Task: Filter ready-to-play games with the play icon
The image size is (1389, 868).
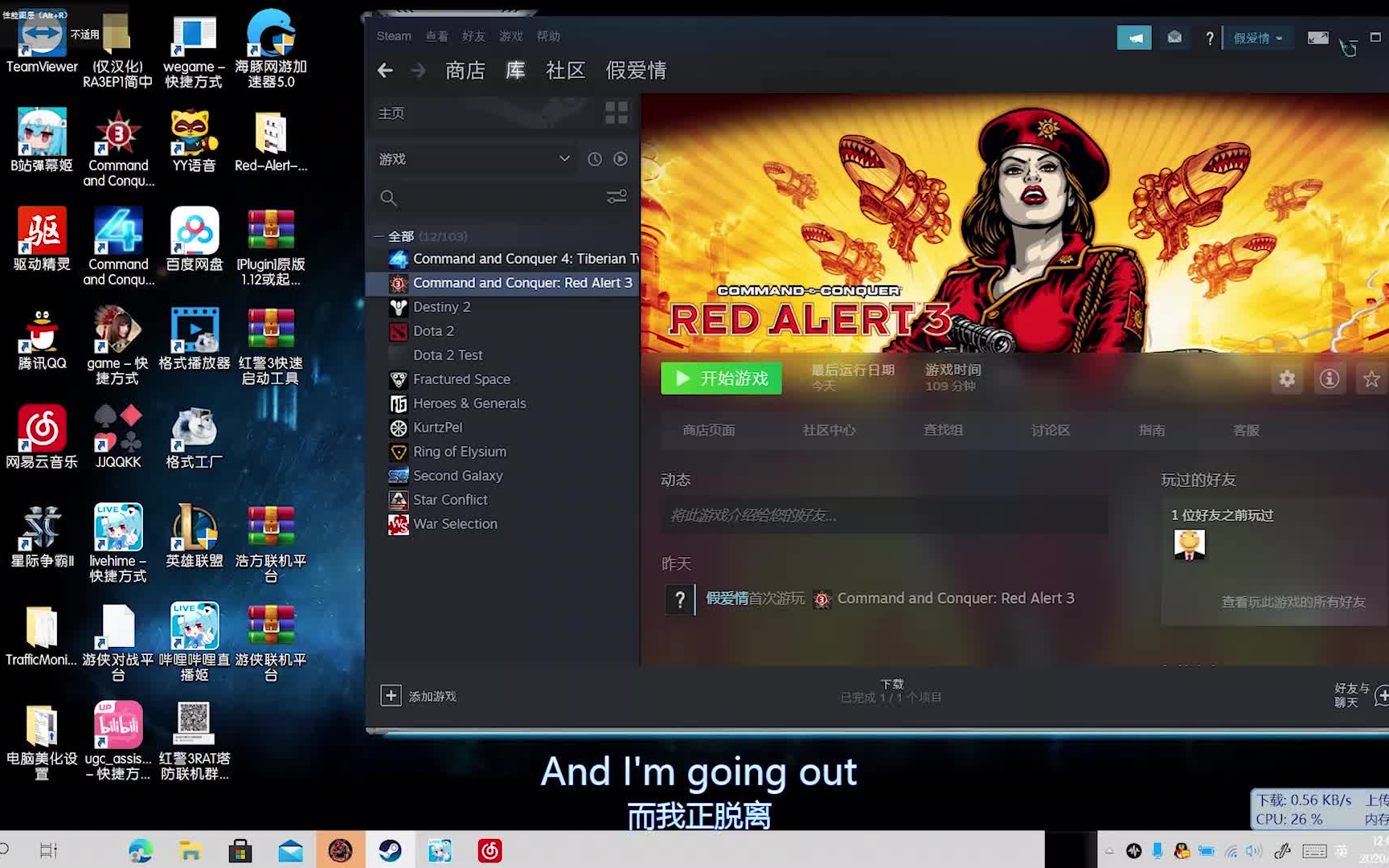Action: coord(621,159)
